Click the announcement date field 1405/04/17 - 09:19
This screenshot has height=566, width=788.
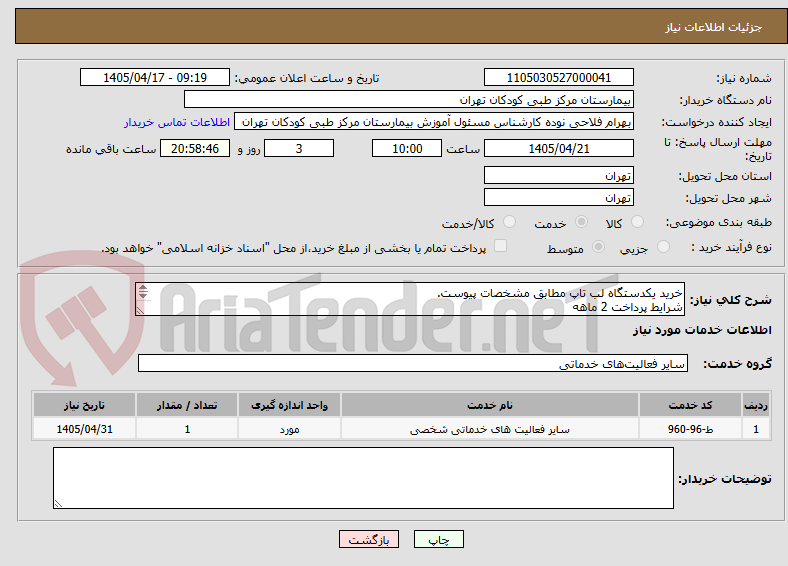click(155, 77)
